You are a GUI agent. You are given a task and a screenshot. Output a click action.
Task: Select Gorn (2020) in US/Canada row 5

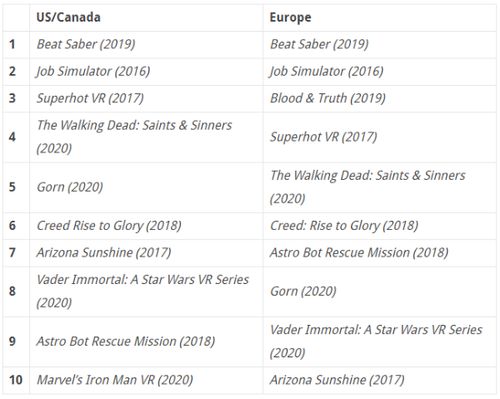70,187
